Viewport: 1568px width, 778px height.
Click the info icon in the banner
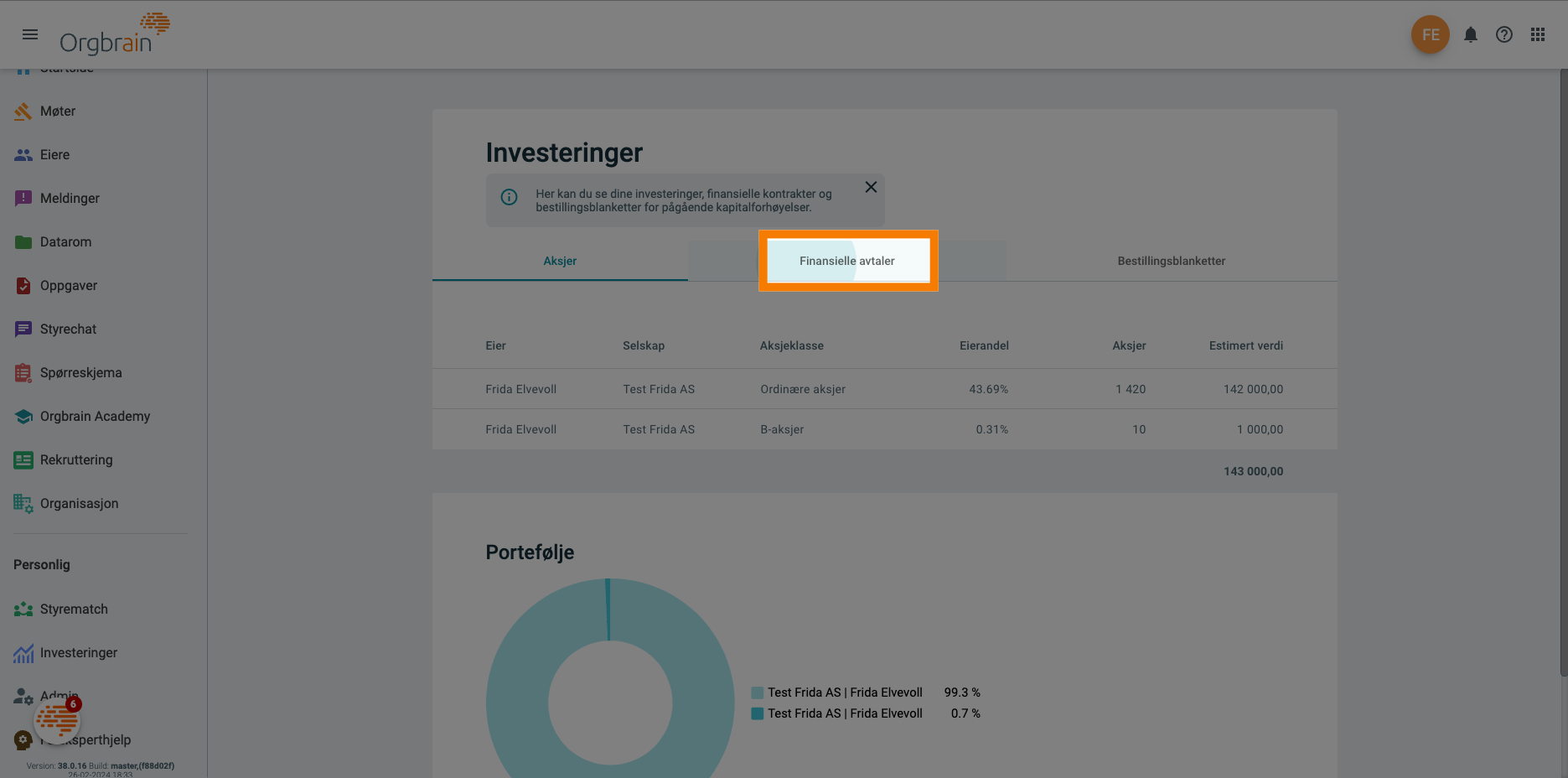click(509, 197)
